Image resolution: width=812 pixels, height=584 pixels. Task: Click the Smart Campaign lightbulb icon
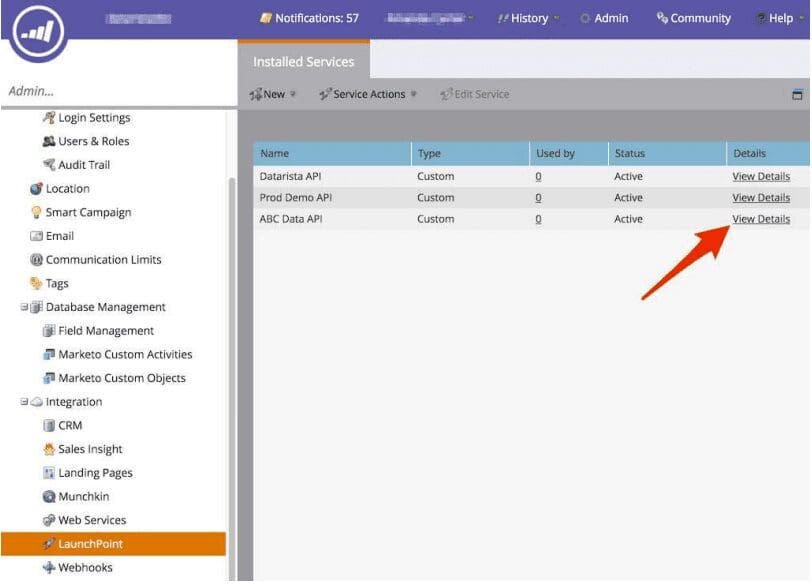(x=36, y=212)
